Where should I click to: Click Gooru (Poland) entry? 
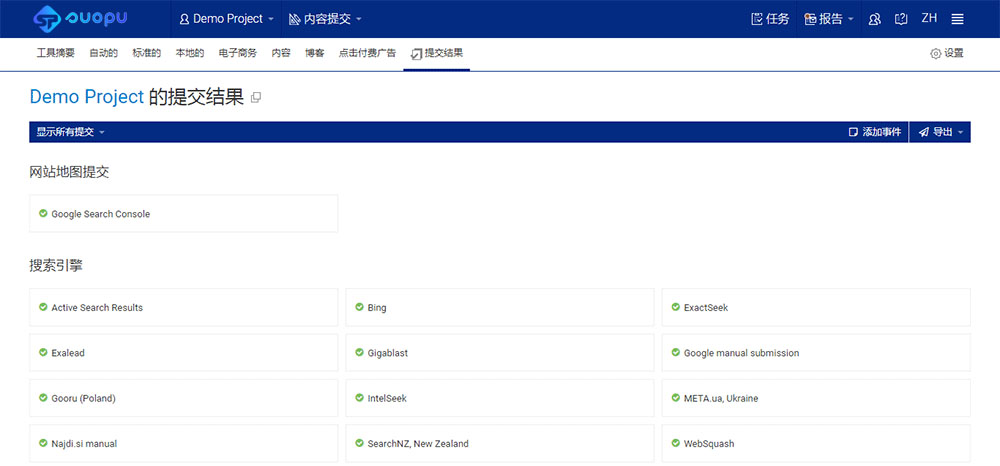184,398
